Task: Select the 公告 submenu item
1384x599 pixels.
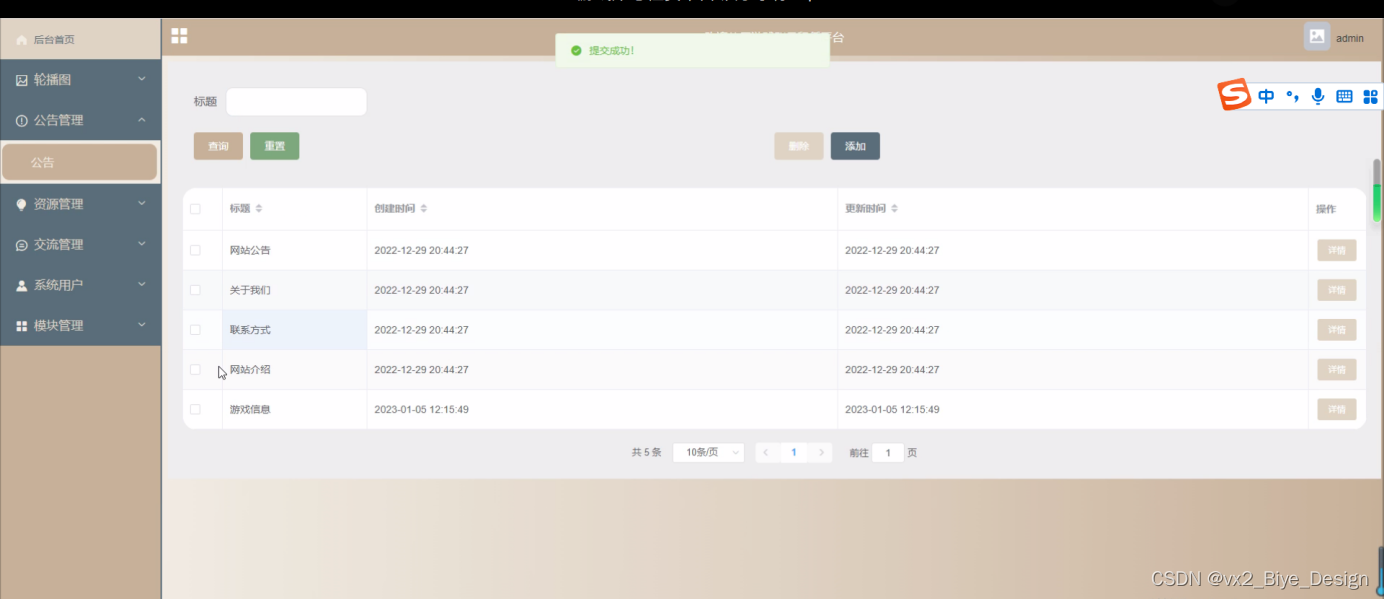Action: coord(80,162)
